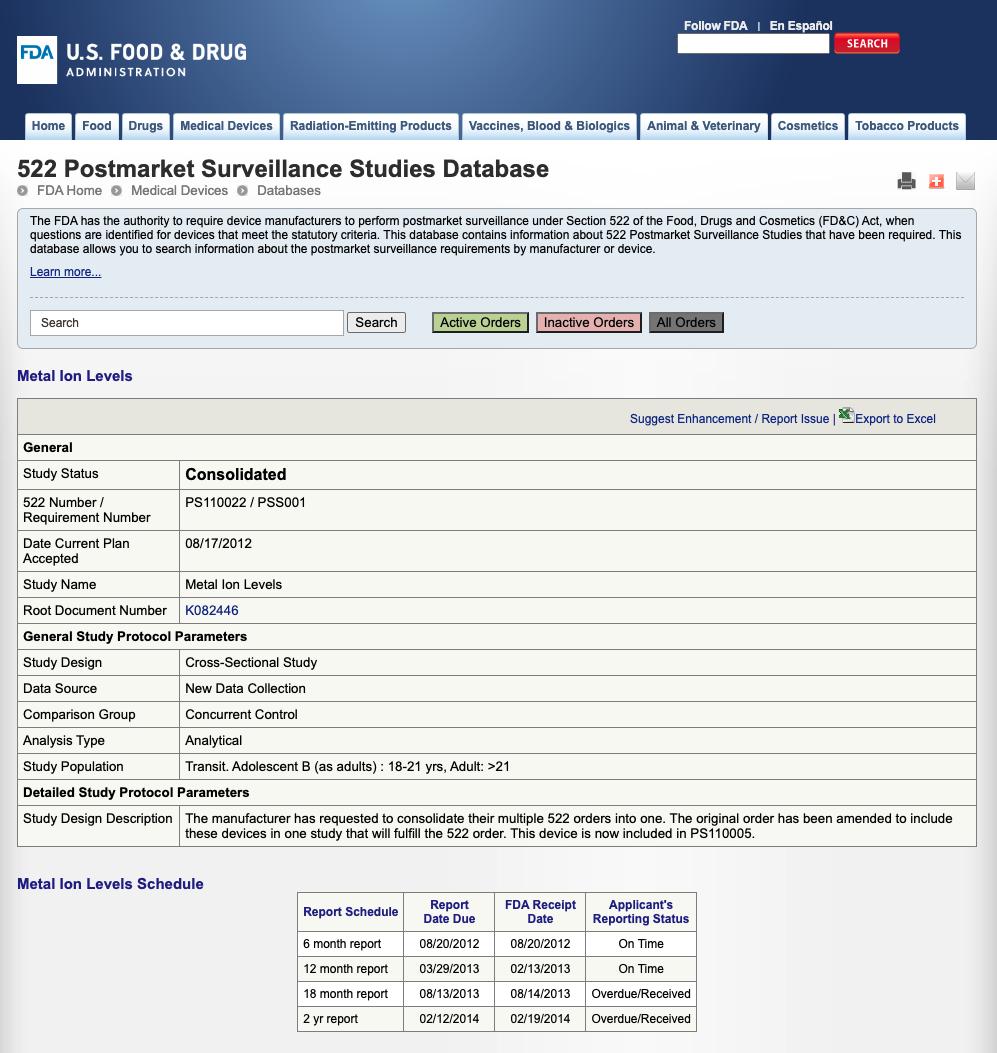Click the Concurrent Control value

tap(241, 715)
